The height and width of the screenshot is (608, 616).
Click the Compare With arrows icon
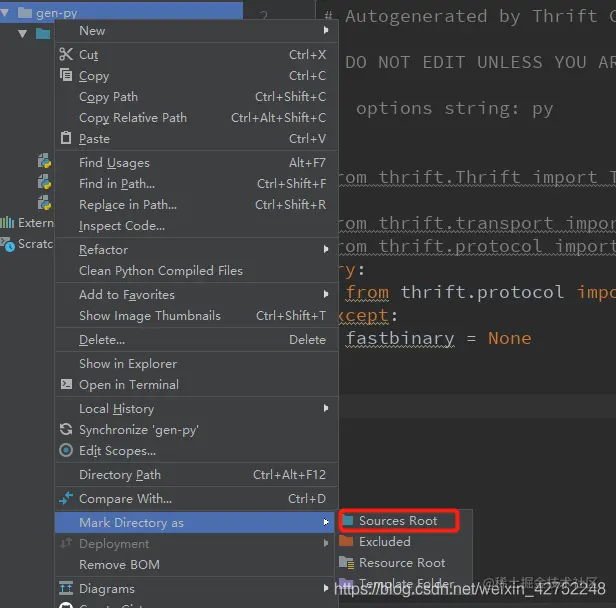point(66,498)
